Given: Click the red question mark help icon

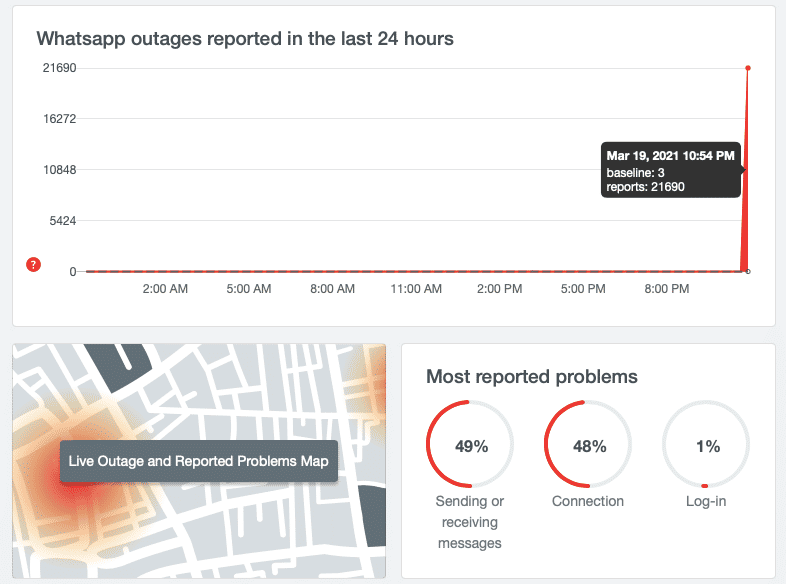Looking at the screenshot, I should (33, 264).
